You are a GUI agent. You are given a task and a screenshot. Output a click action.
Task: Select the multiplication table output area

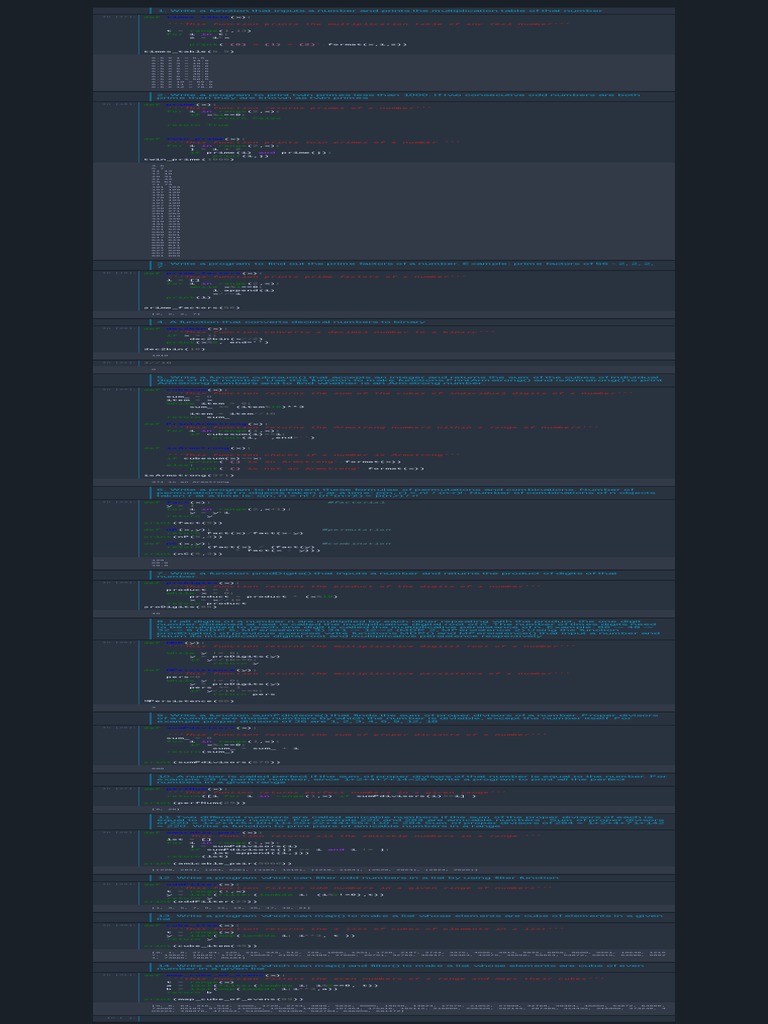tap(179, 72)
